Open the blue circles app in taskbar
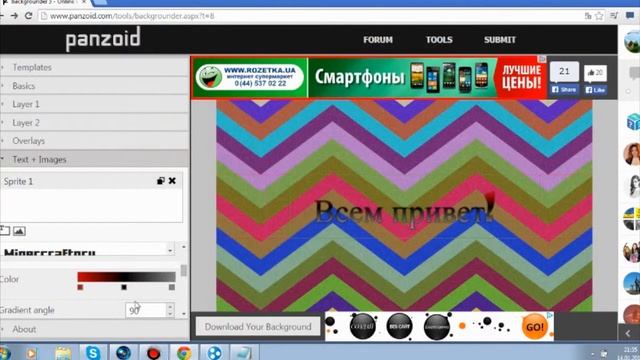This screenshot has width=640, height=360. pos(214,353)
